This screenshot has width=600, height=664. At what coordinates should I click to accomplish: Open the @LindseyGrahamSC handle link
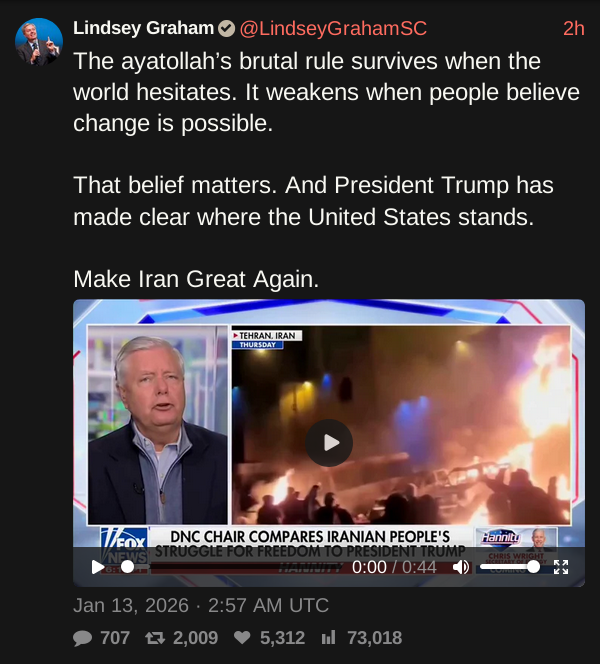coord(333,28)
